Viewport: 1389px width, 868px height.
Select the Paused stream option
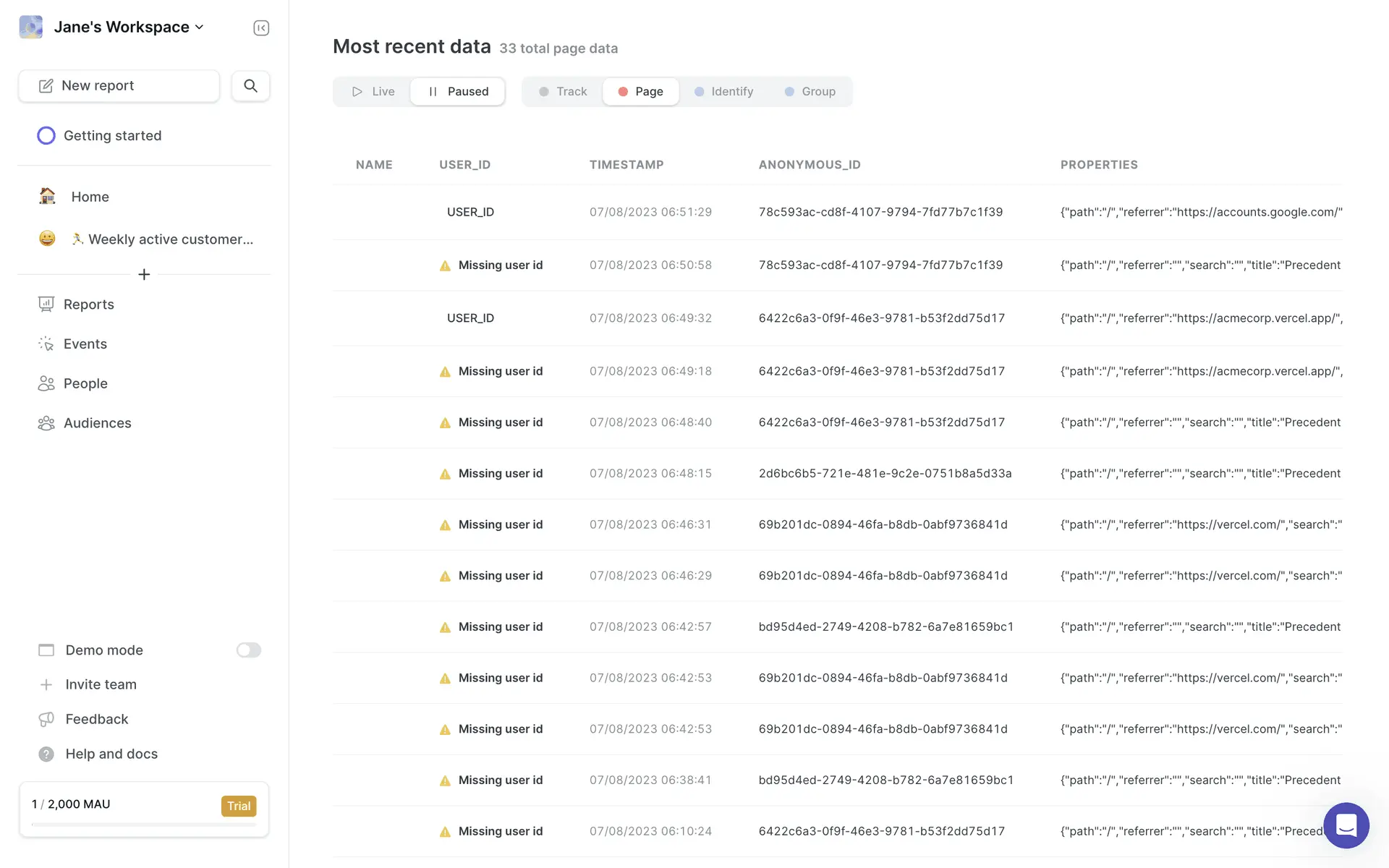point(458,92)
